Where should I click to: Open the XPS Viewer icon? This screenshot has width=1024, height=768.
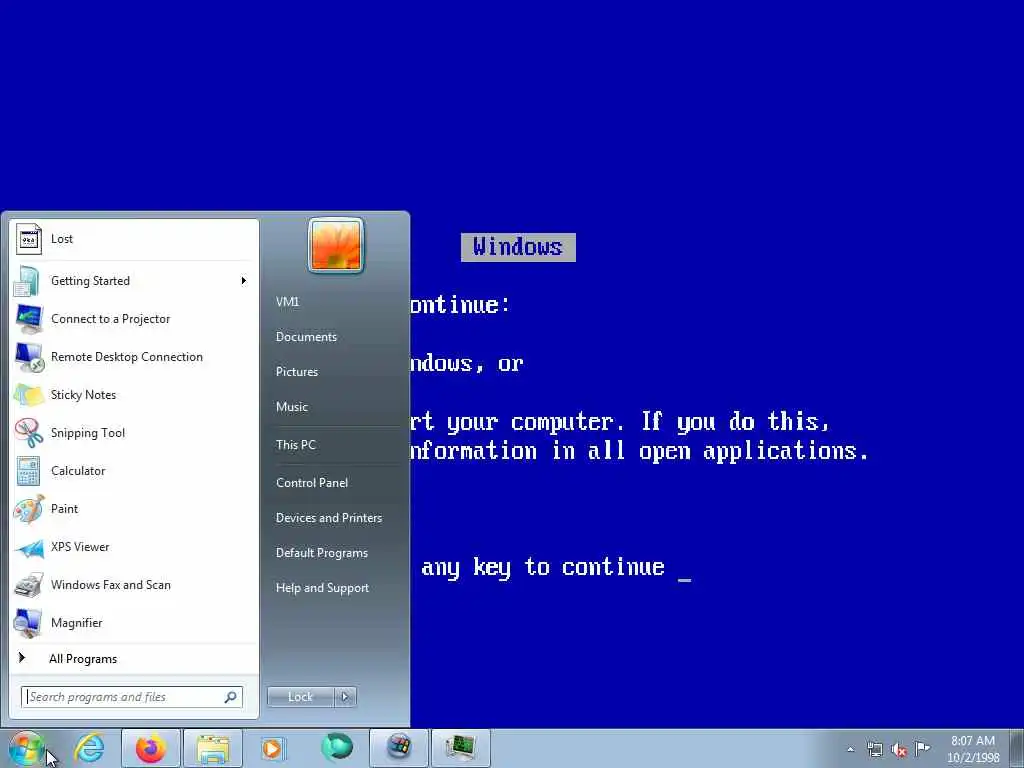click(x=28, y=548)
